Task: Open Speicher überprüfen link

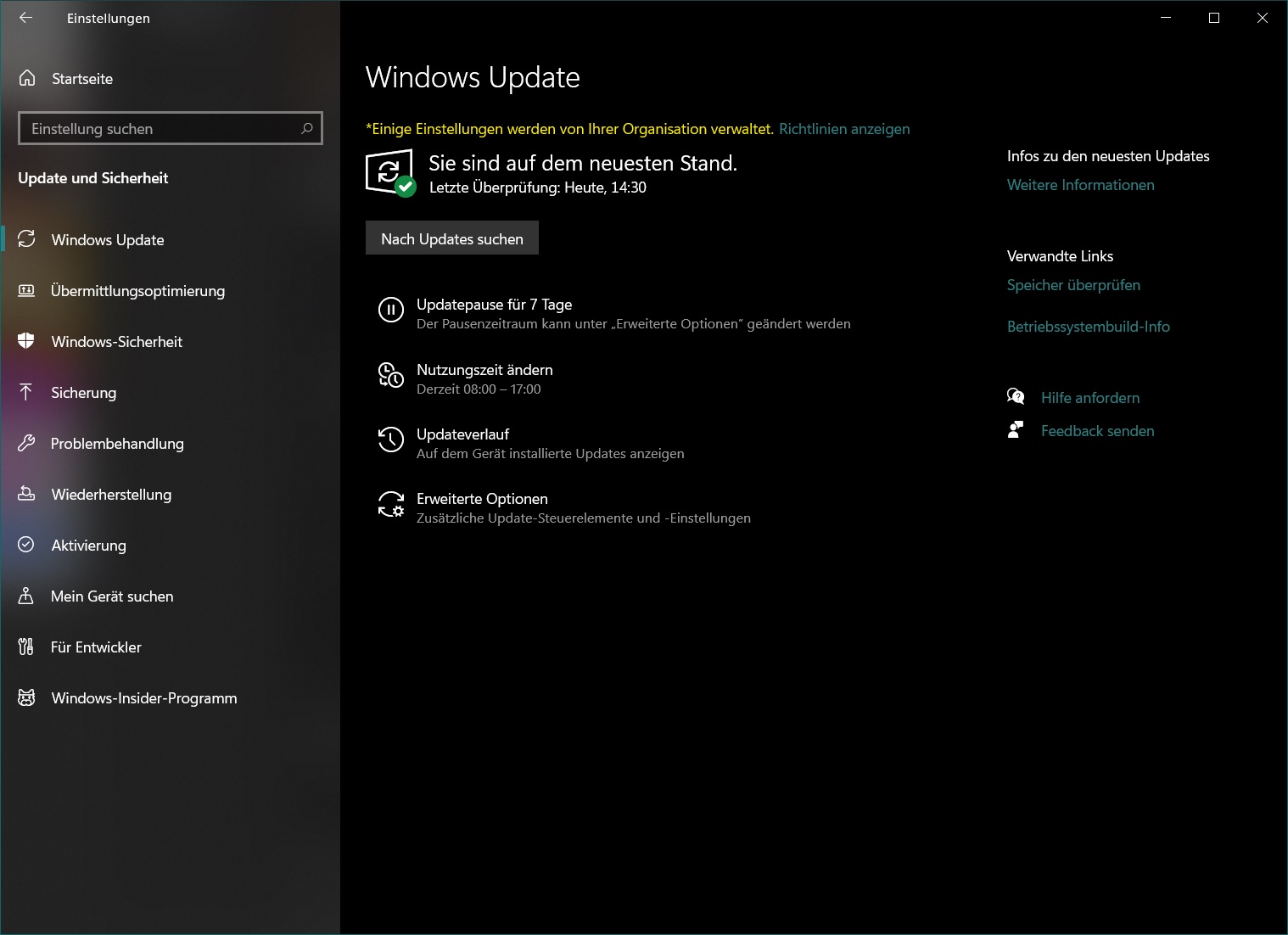Action: click(1073, 285)
